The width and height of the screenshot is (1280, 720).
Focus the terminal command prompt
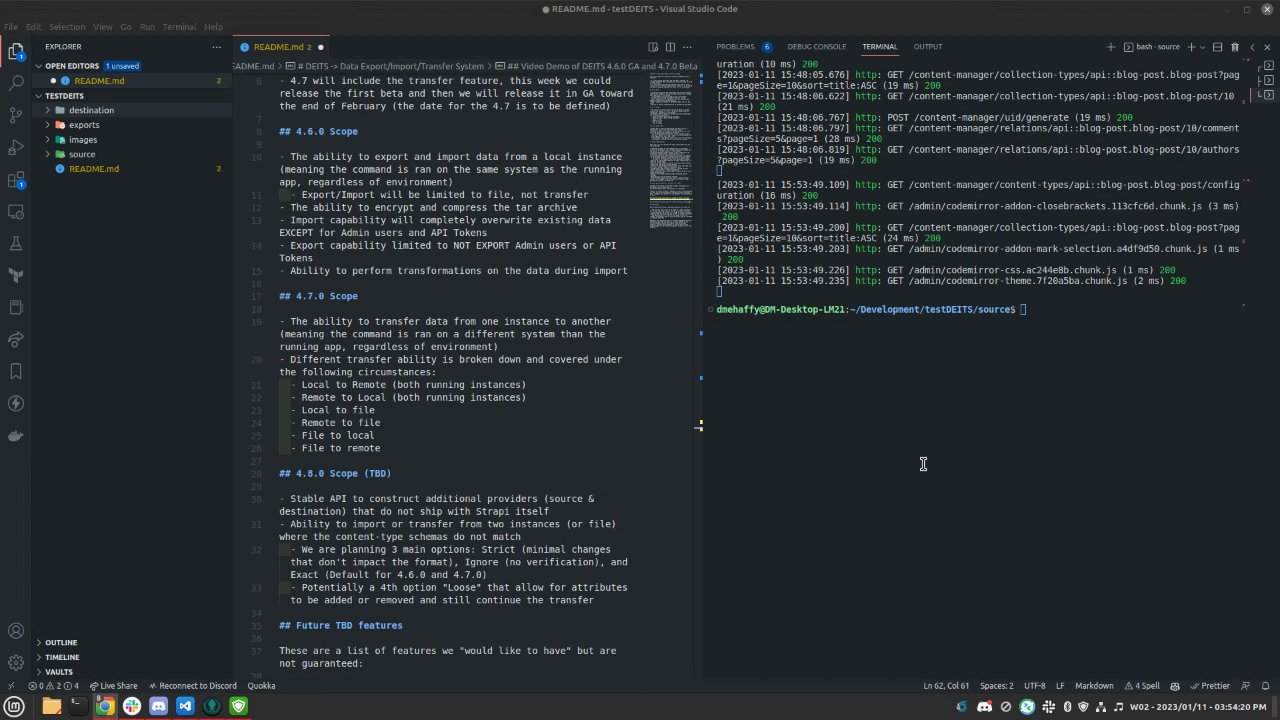(1024, 310)
